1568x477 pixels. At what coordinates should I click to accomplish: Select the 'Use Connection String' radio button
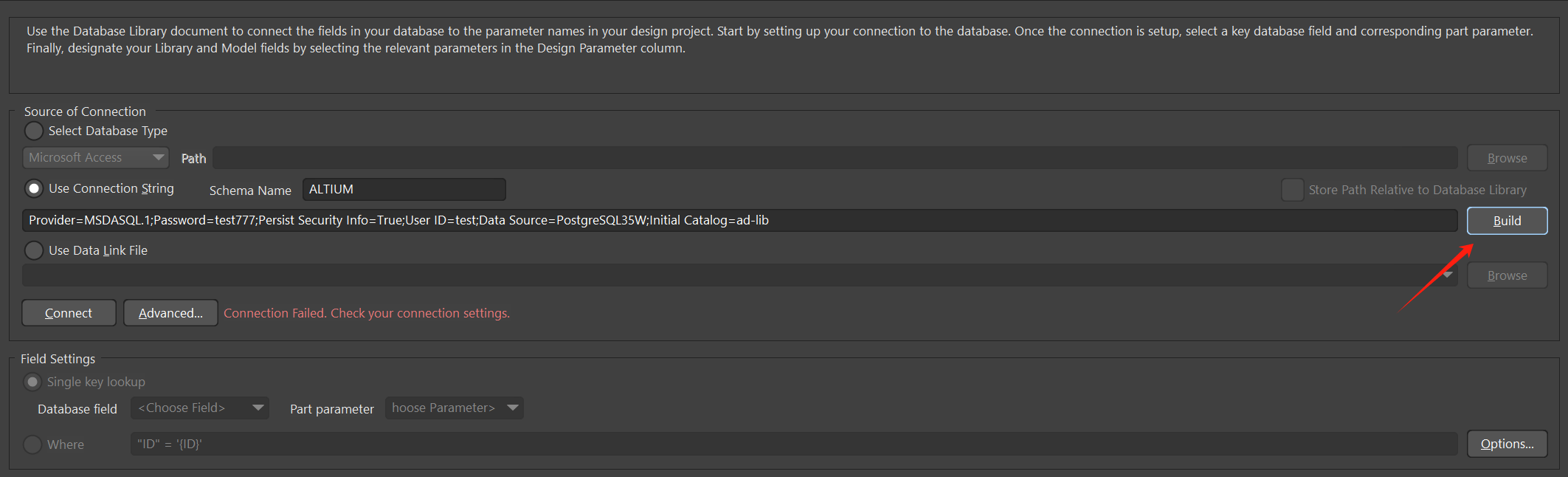point(34,189)
